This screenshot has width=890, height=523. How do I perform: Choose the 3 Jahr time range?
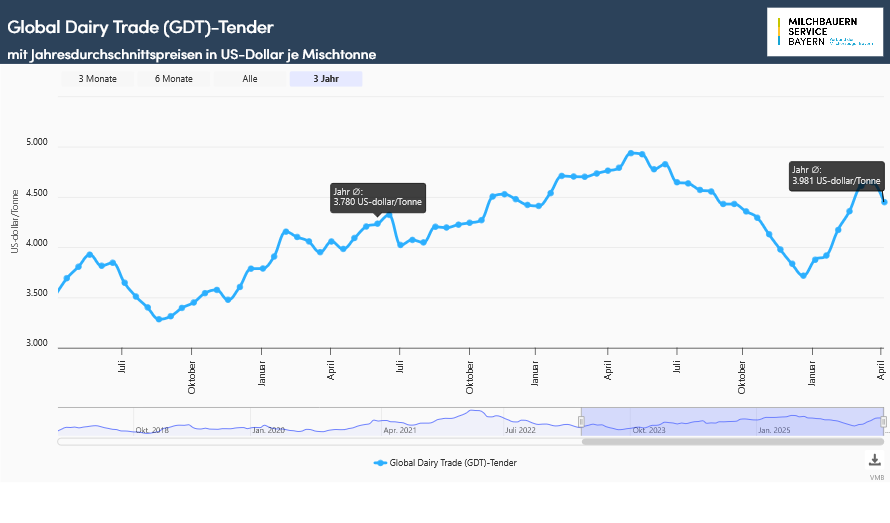click(325, 79)
